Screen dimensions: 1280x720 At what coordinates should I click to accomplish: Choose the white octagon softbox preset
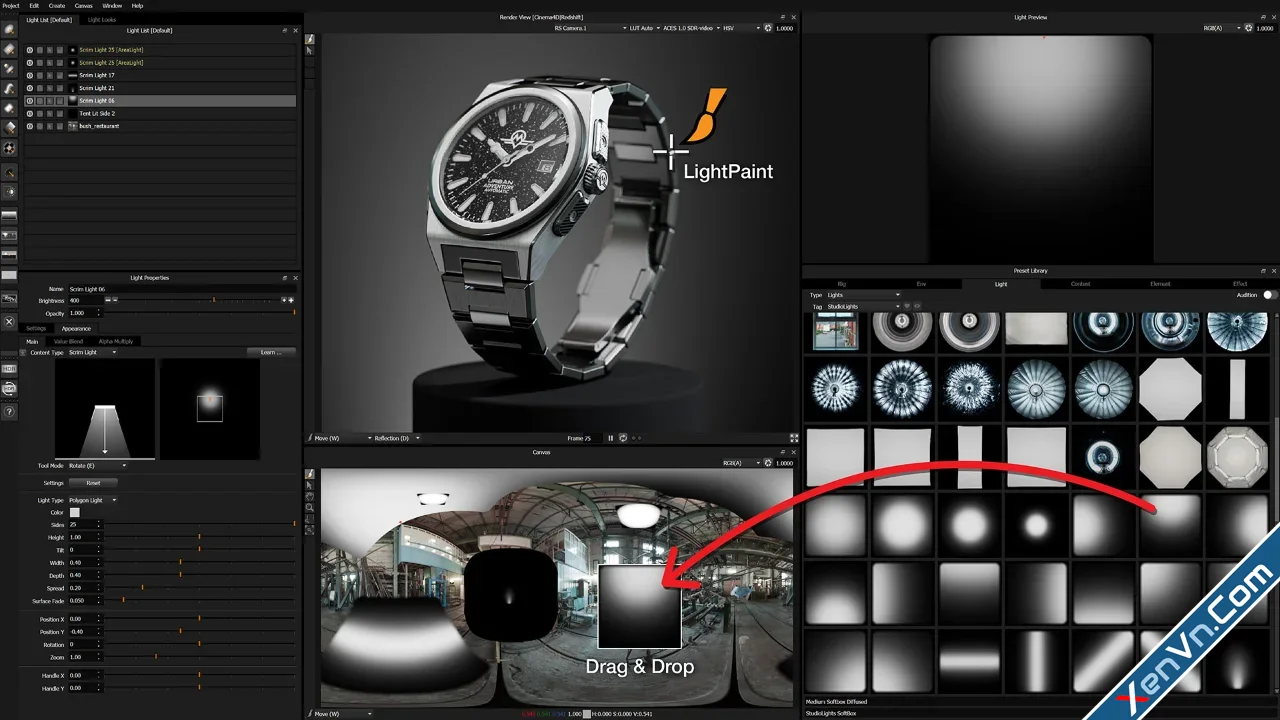1170,388
